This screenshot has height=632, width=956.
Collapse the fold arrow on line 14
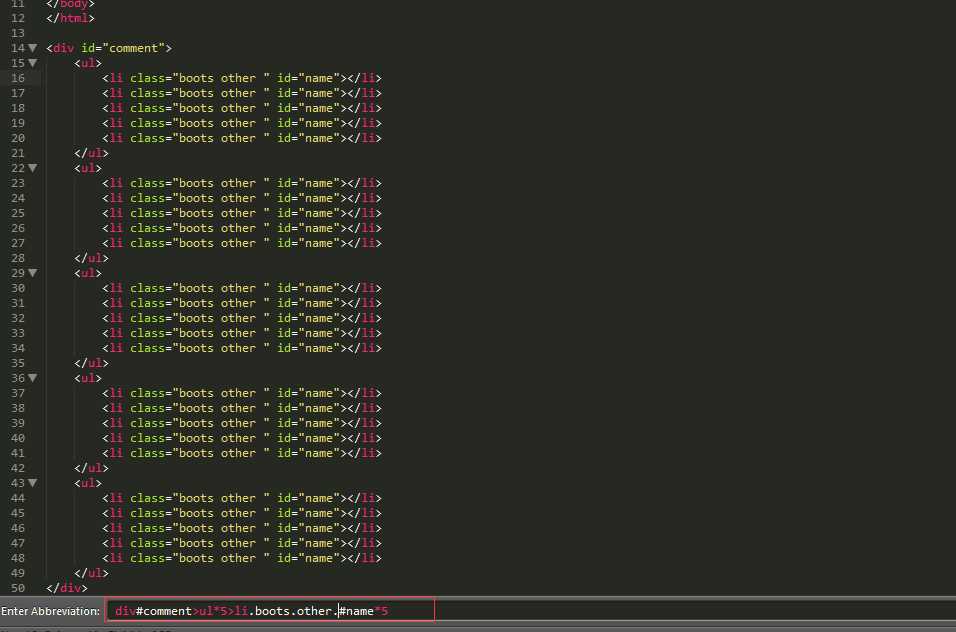(x=33, y=48)
